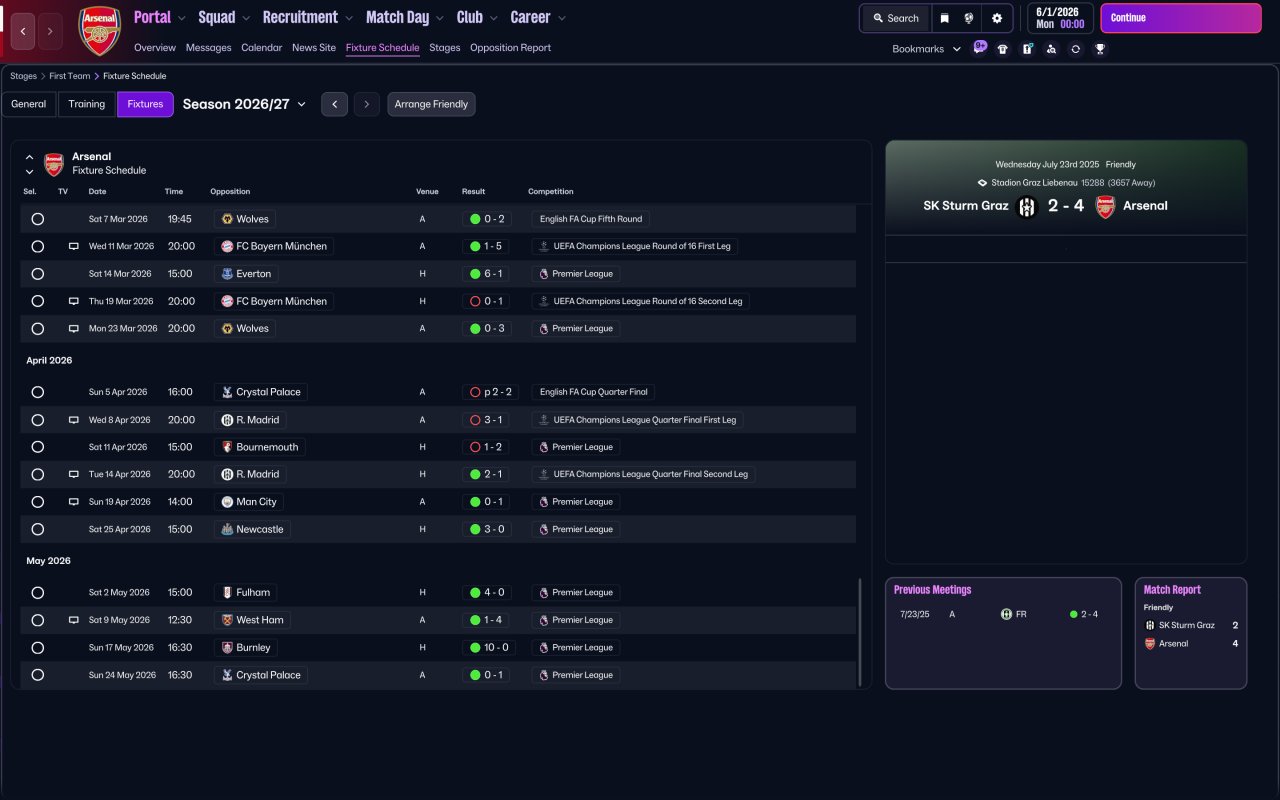This screenshot has height=800, width=1280.
Task: Click the bookmark icon beside Search
Action: click(x=944, y=18)
